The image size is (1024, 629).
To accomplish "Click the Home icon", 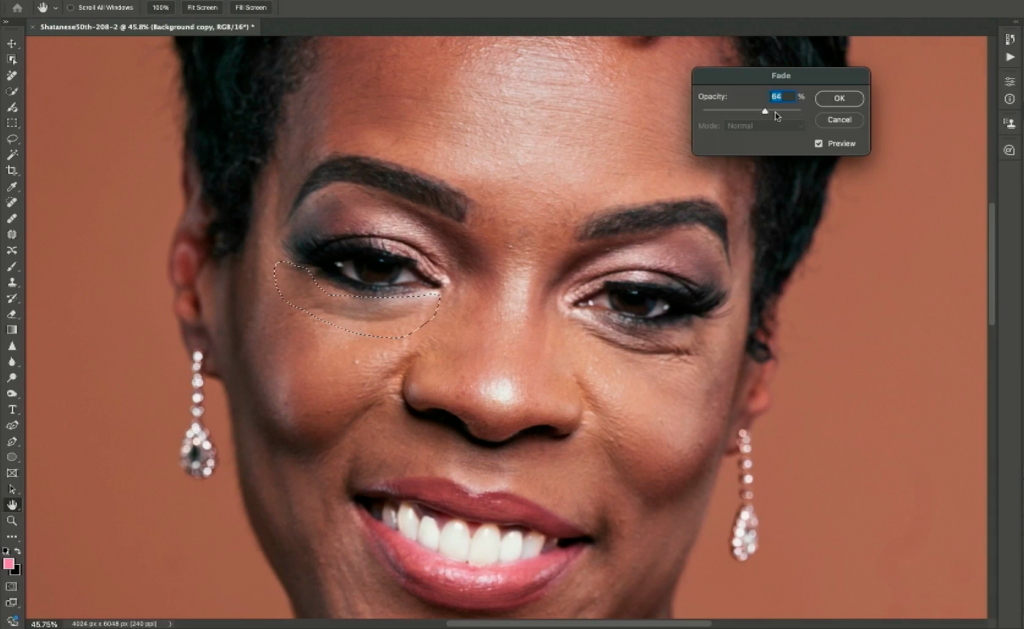I will [x=17, y=7].
